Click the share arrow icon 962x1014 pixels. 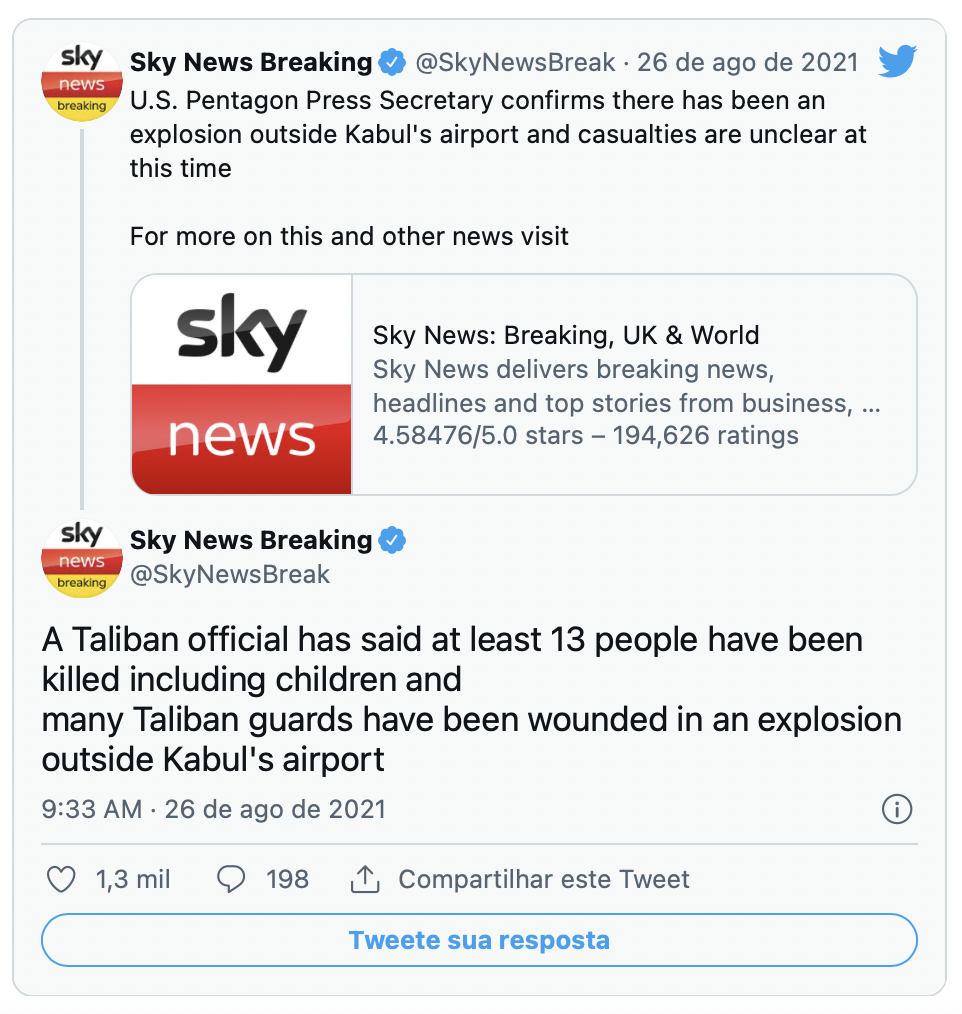[364, 880]
